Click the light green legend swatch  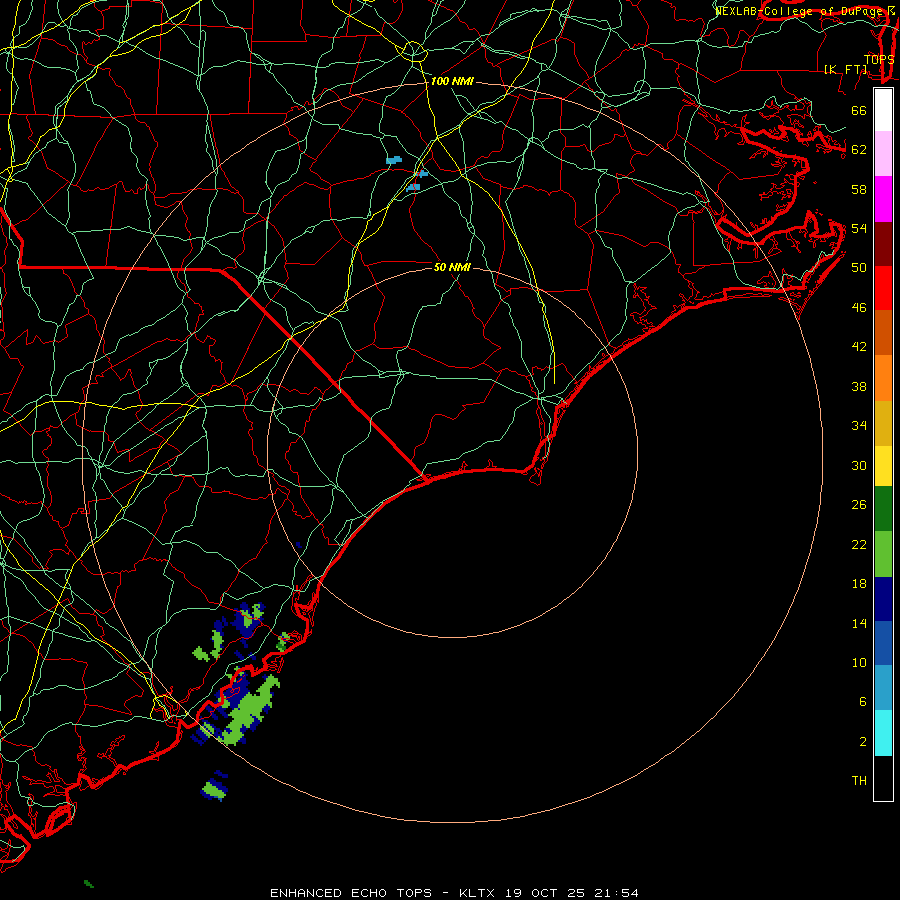883,554
